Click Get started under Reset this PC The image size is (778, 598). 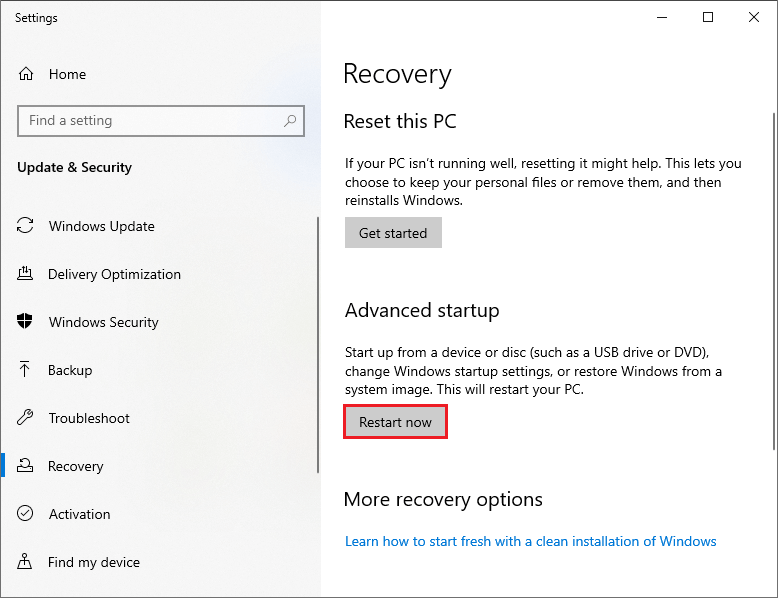click(x=393, y=233)
